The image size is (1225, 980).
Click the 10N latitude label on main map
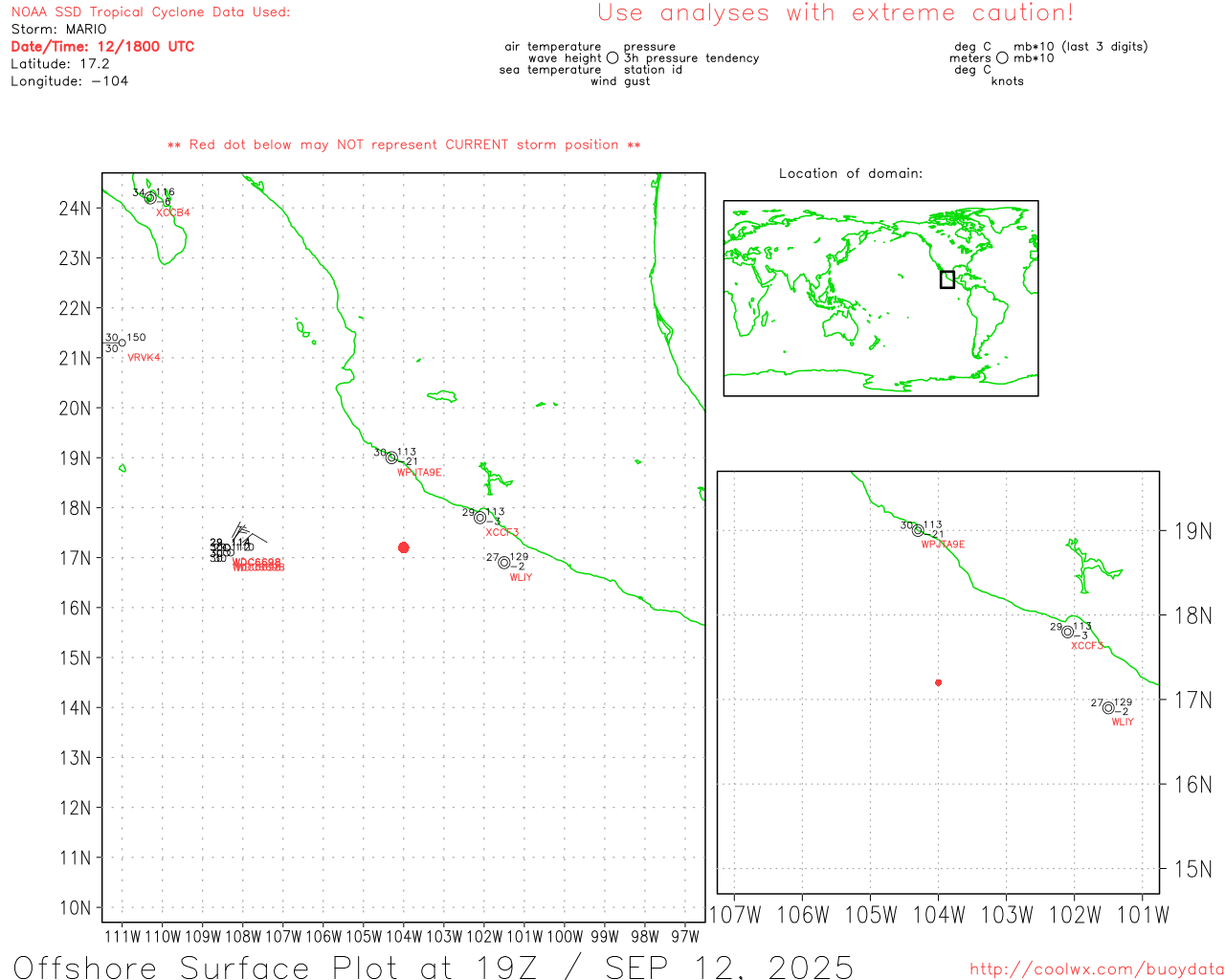[76, 908]
